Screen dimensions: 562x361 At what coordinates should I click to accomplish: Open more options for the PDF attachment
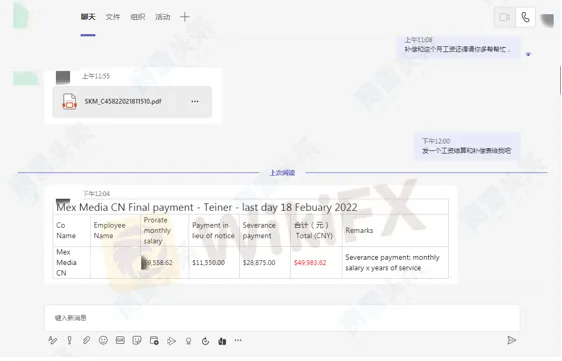click(195, 101)
